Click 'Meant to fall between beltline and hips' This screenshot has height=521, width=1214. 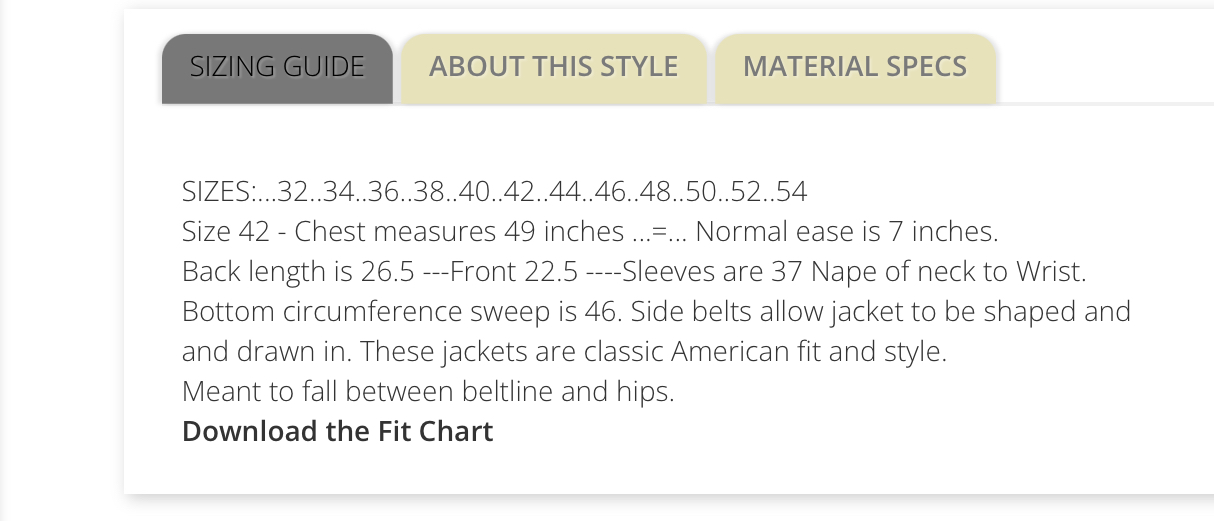428,392
